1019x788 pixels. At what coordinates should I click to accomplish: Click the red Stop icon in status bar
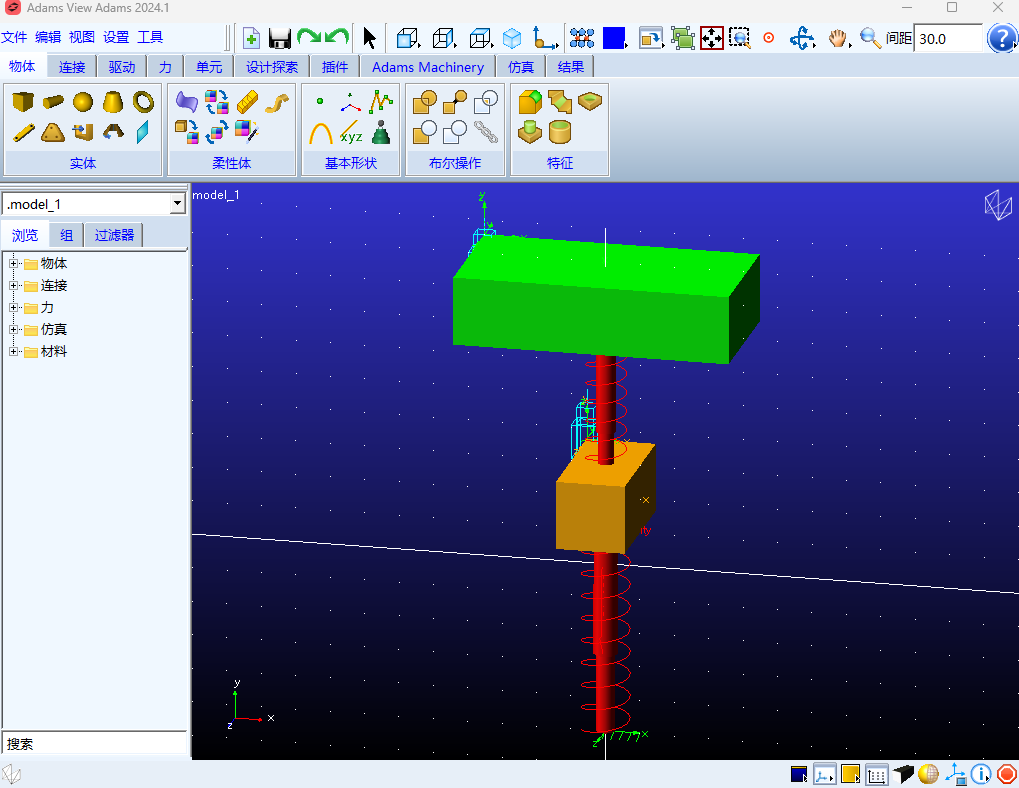click(1007, 774)
